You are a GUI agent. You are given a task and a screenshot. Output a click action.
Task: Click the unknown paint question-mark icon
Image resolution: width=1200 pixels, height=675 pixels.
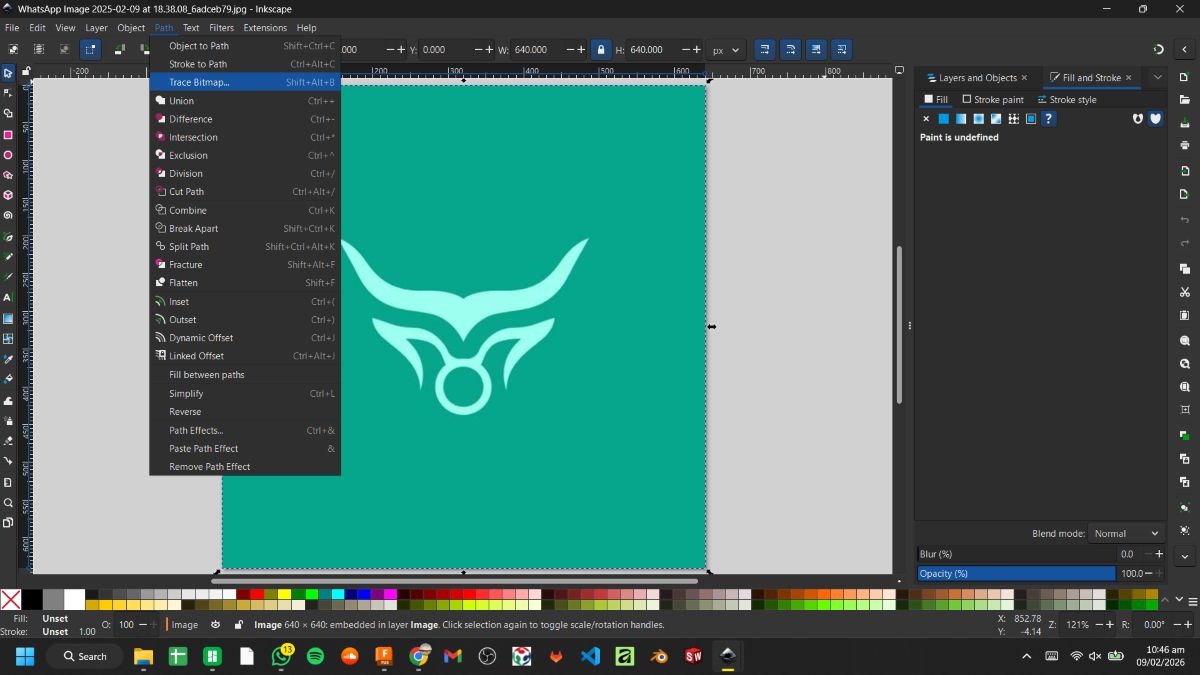tap(1047, 118)
